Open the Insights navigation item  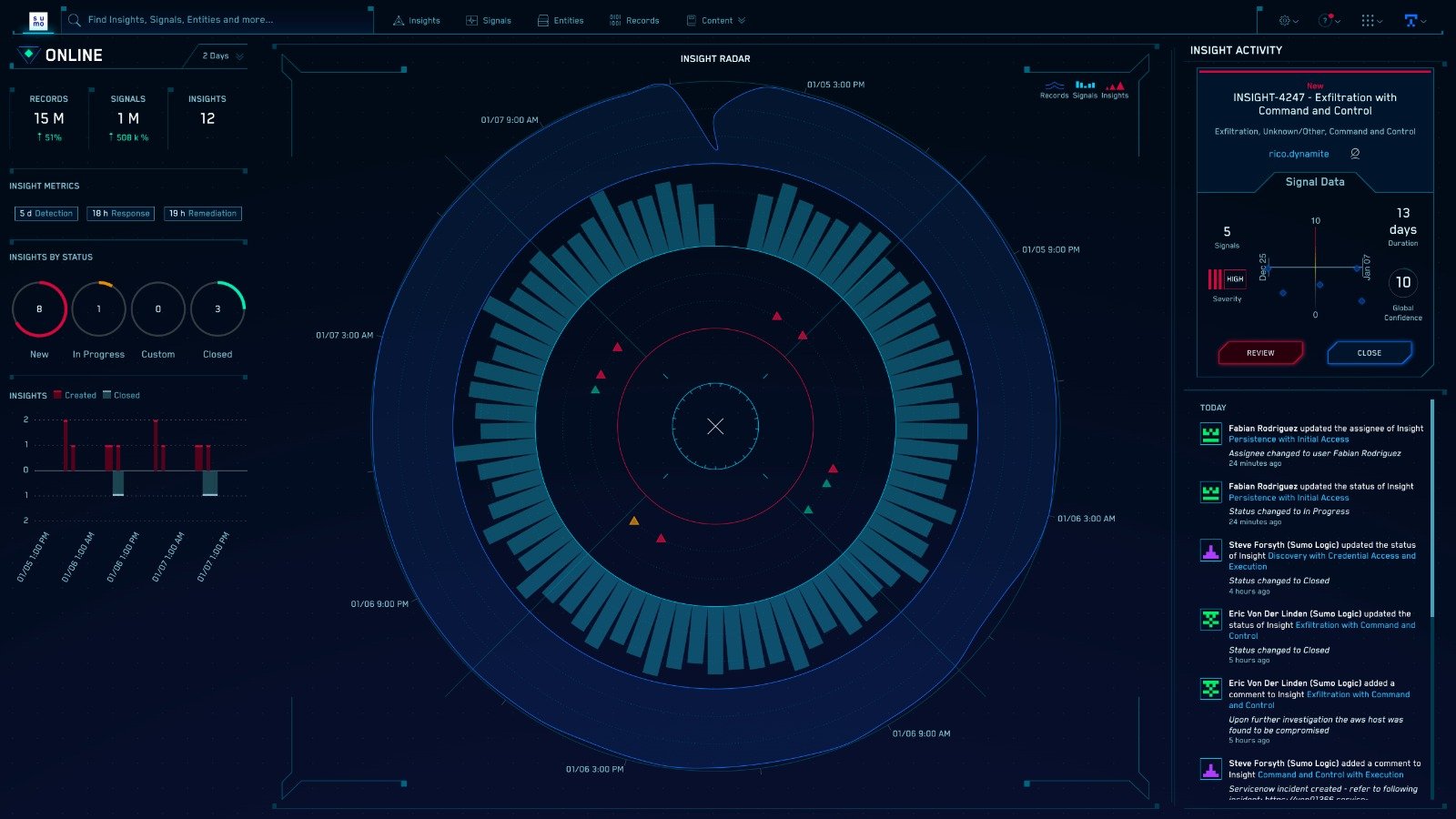coord(416,20)
